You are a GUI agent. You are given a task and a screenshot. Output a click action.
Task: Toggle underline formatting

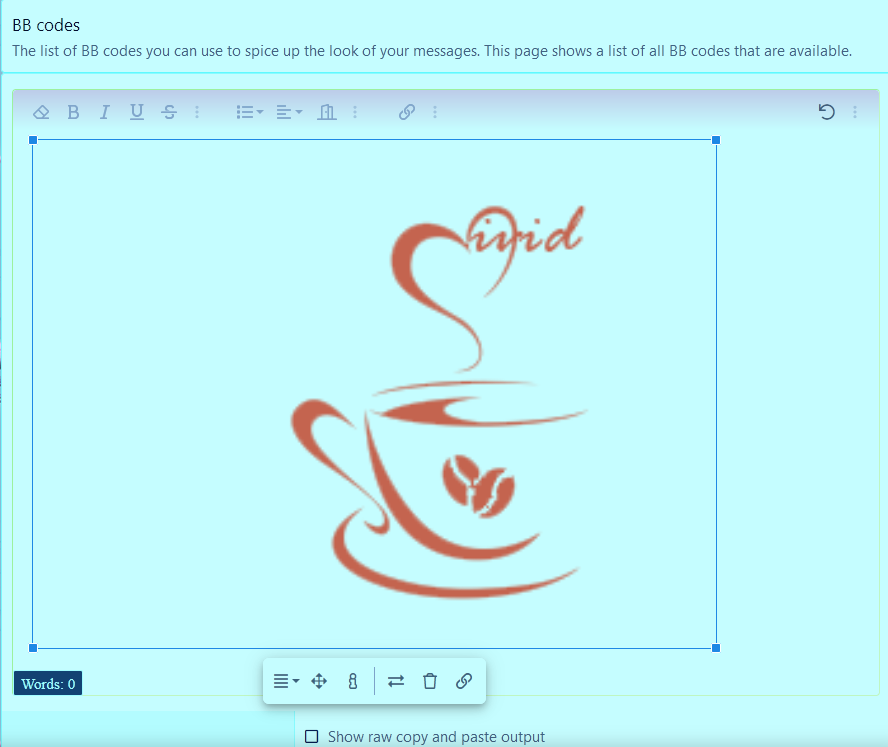(136, 112)
